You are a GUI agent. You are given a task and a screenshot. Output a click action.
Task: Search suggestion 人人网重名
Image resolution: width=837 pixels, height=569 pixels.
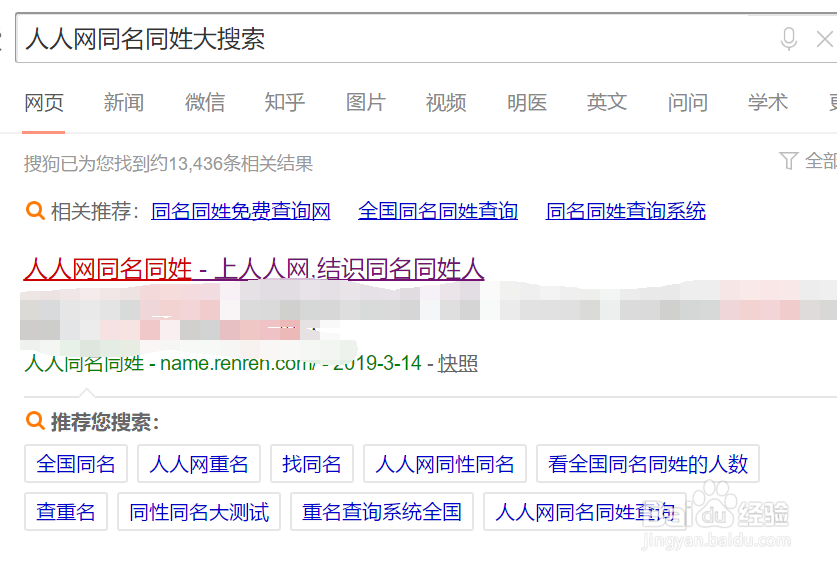pyautogui.click(x=199, y=464)
